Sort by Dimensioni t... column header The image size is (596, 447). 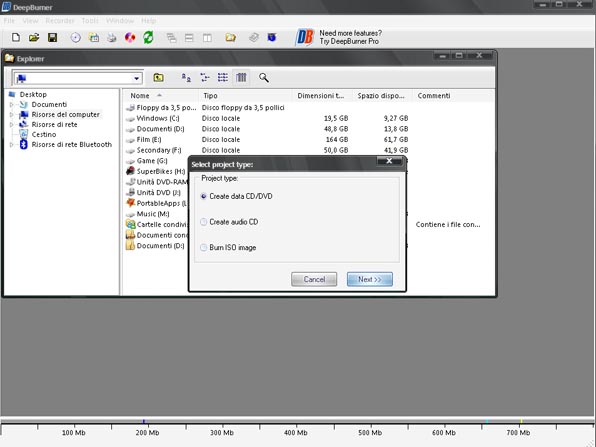[x=322, y=96]
